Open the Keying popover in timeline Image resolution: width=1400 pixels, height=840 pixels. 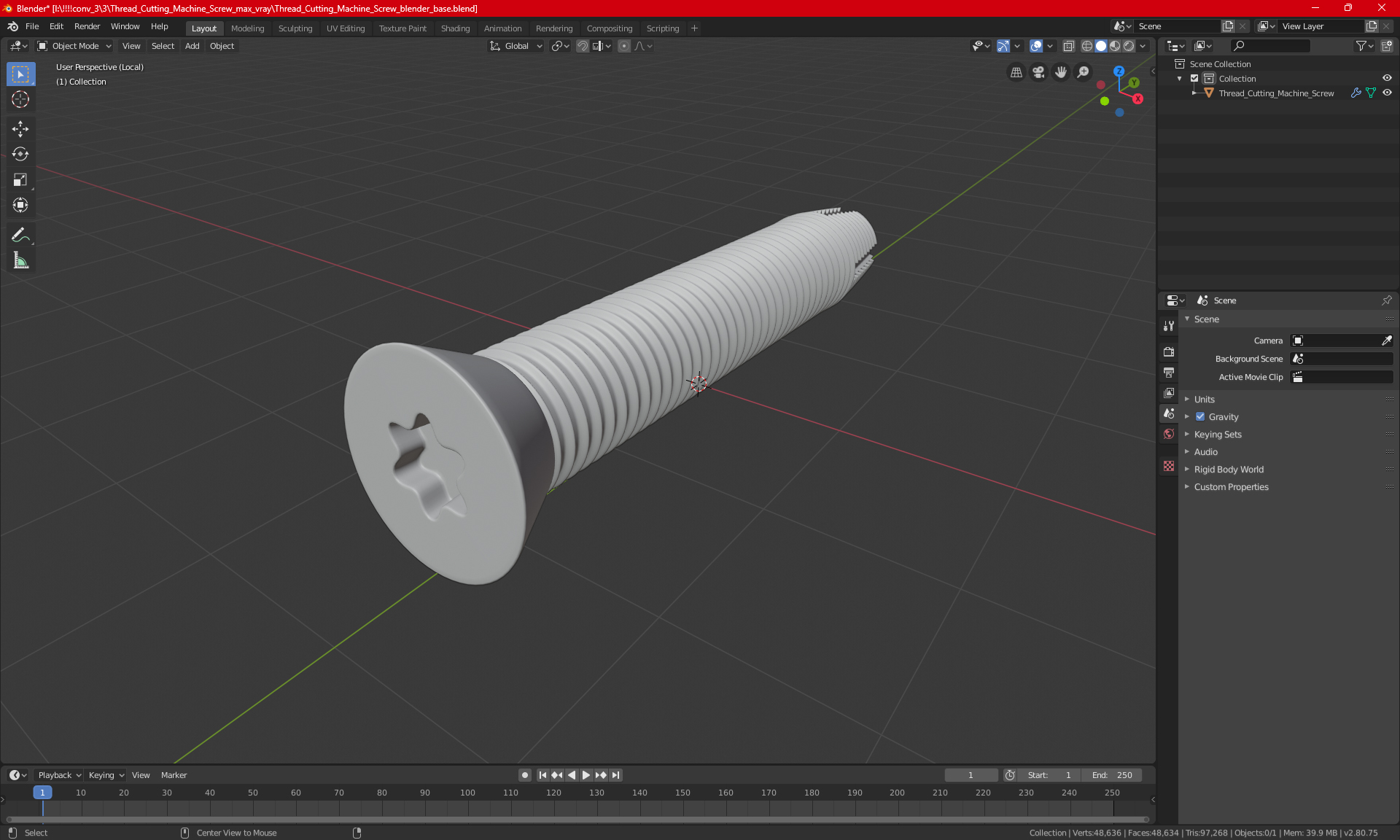click(106, 775)
